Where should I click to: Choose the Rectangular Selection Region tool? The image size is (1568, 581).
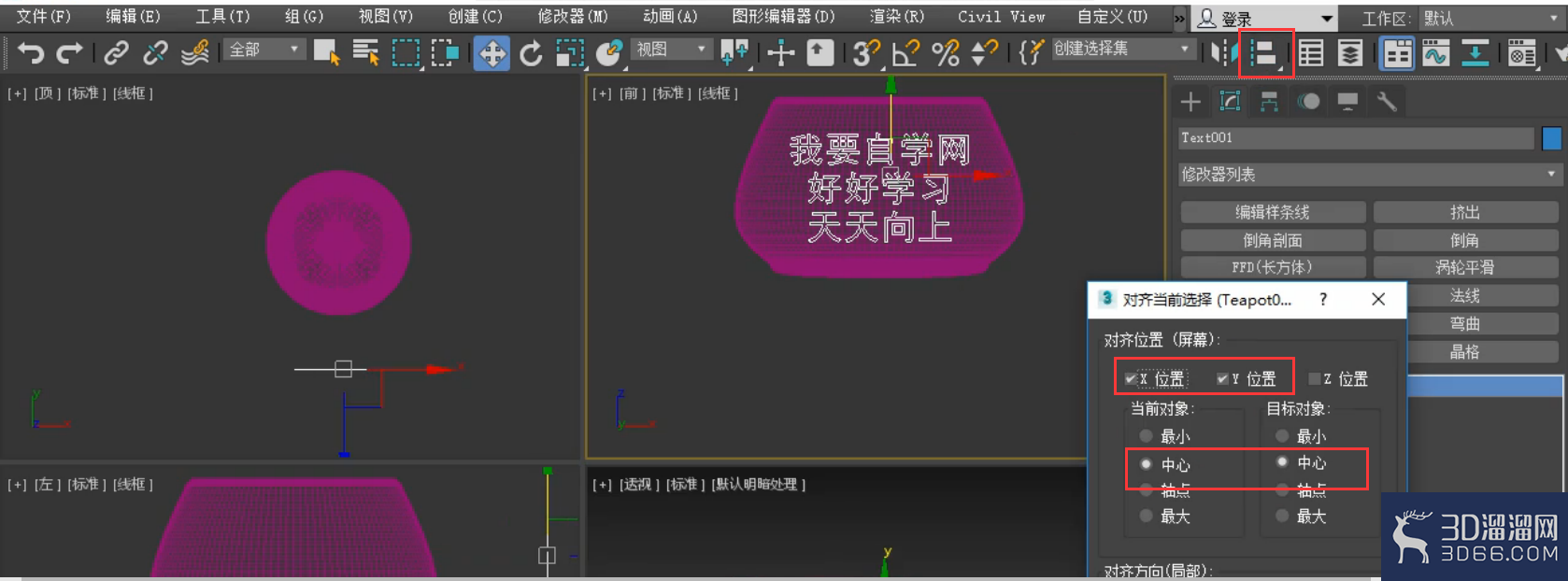[x=406, y=53]
